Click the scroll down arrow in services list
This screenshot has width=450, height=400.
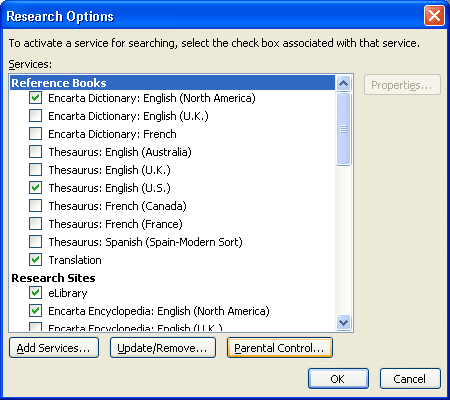(x=343, y=322)
